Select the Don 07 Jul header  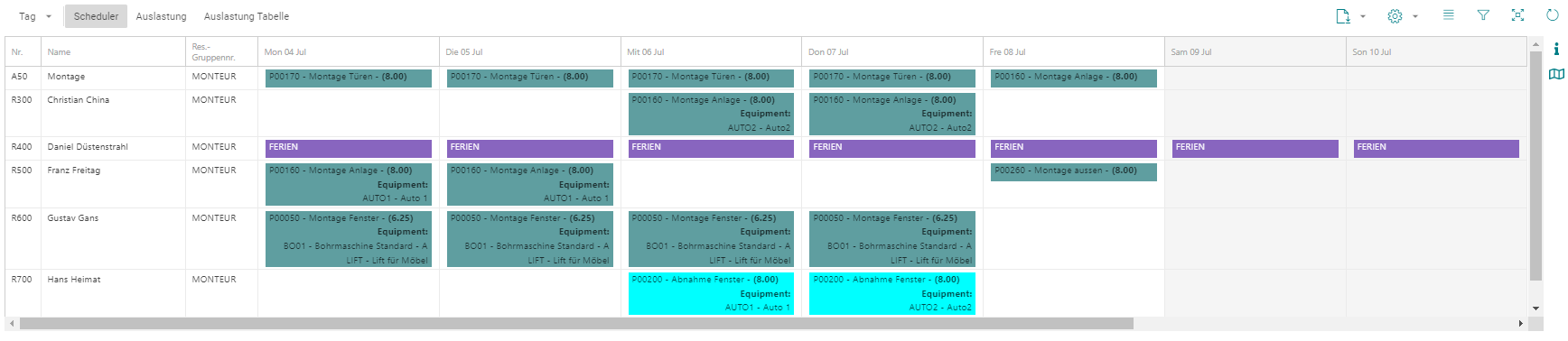[892, 51]
